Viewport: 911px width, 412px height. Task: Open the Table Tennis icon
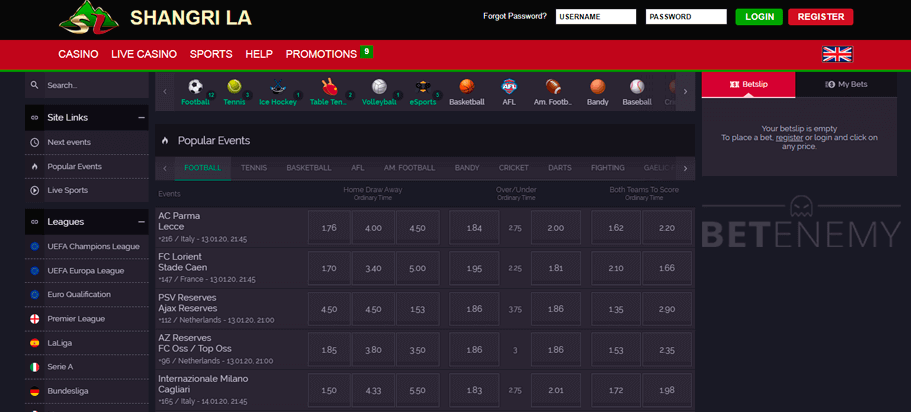point(329,87)
